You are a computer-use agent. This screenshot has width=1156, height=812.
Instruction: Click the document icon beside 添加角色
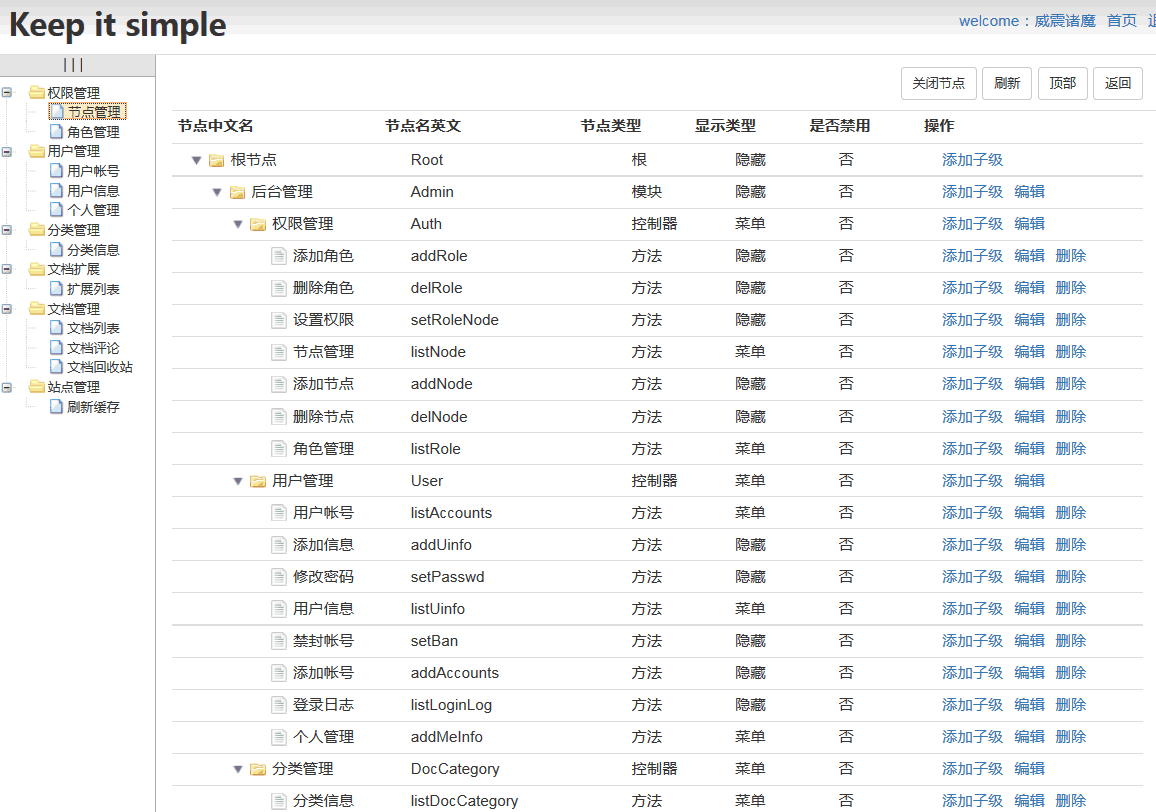pyautogui.click(x=279, y=256)
